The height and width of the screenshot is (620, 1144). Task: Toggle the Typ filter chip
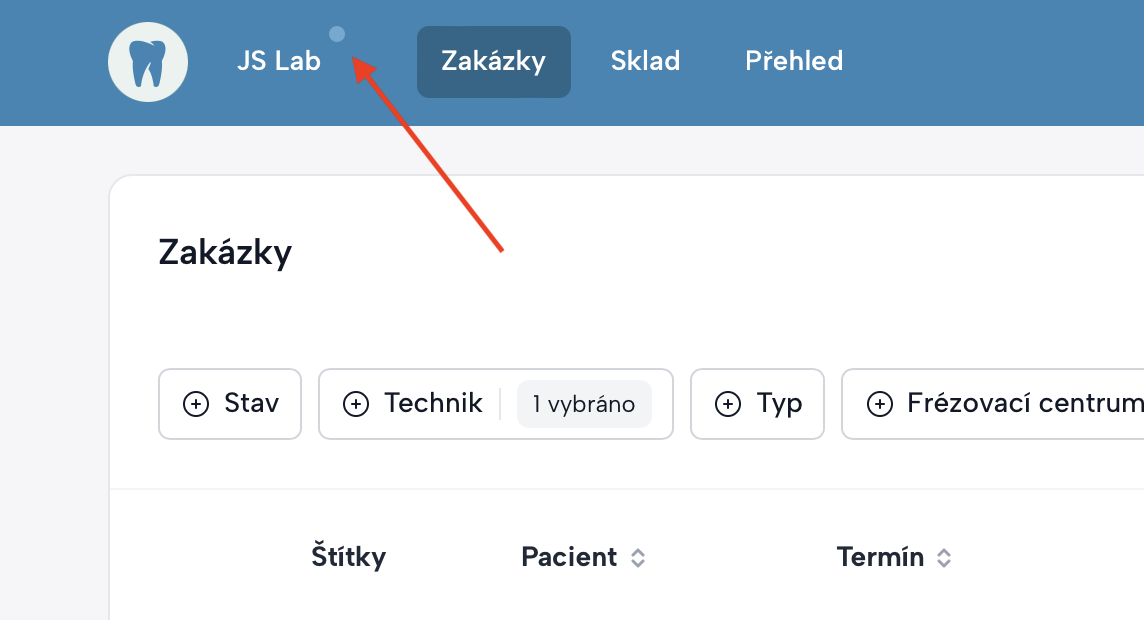pyautogui.click(x=757, y=404)
